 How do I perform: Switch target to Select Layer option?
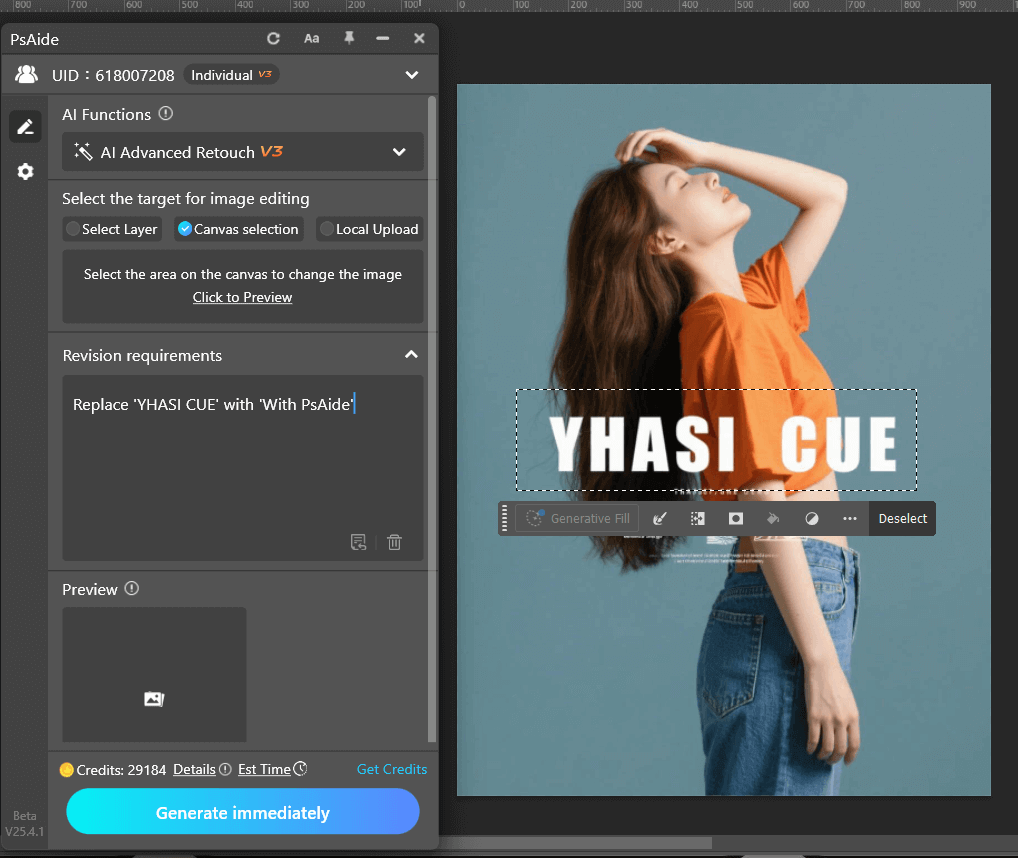[x=72, y=229]
